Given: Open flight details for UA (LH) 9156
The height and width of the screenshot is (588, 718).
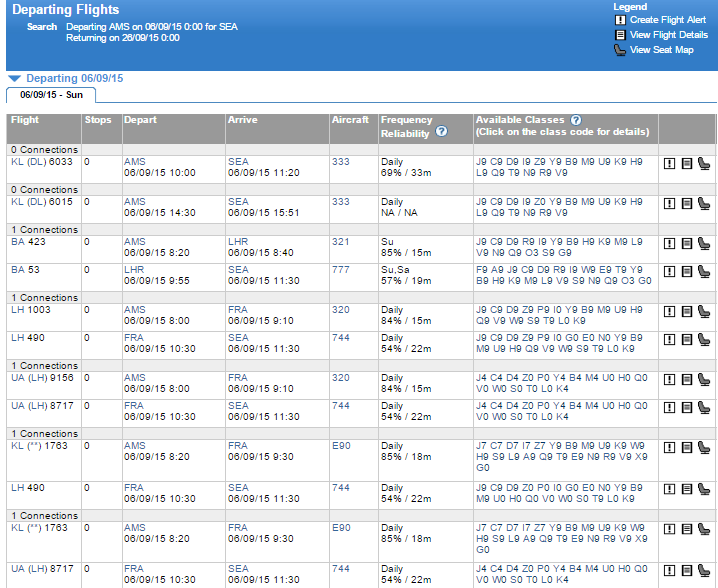Looking at the screenshot, I should (686, 380).
